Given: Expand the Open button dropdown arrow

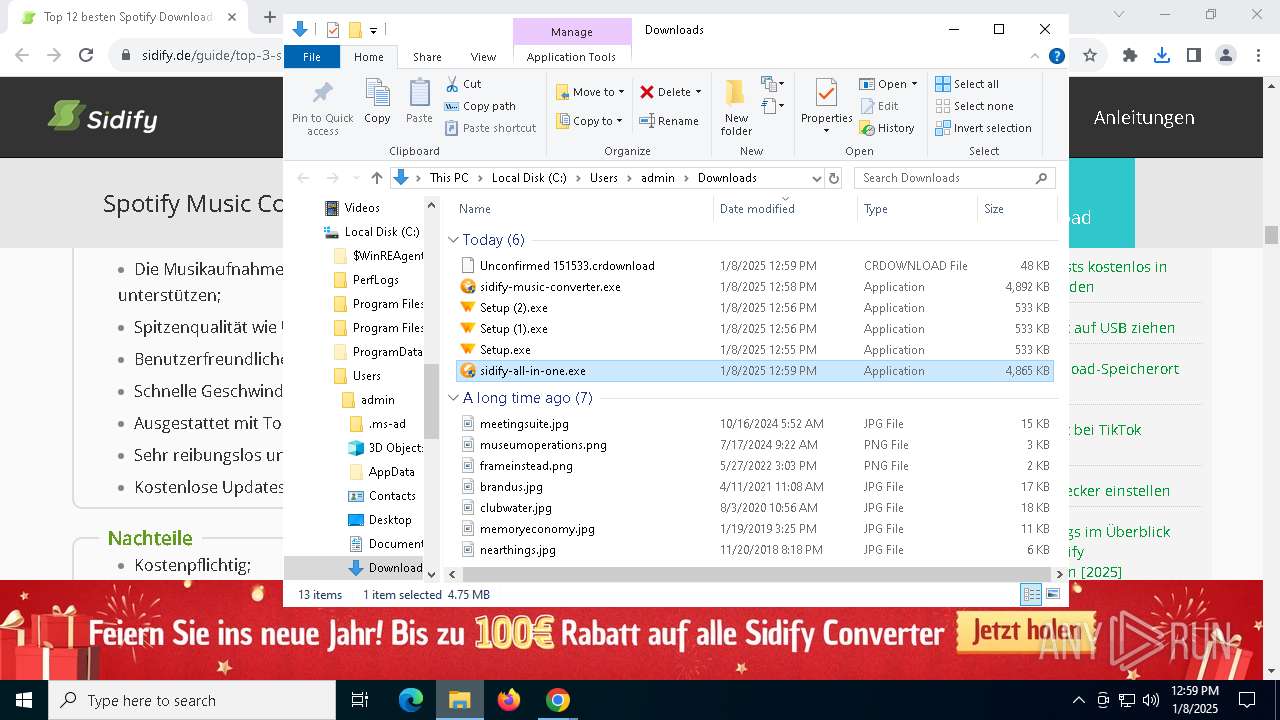Looking at the screenshot, I should (x=915, y=84).
